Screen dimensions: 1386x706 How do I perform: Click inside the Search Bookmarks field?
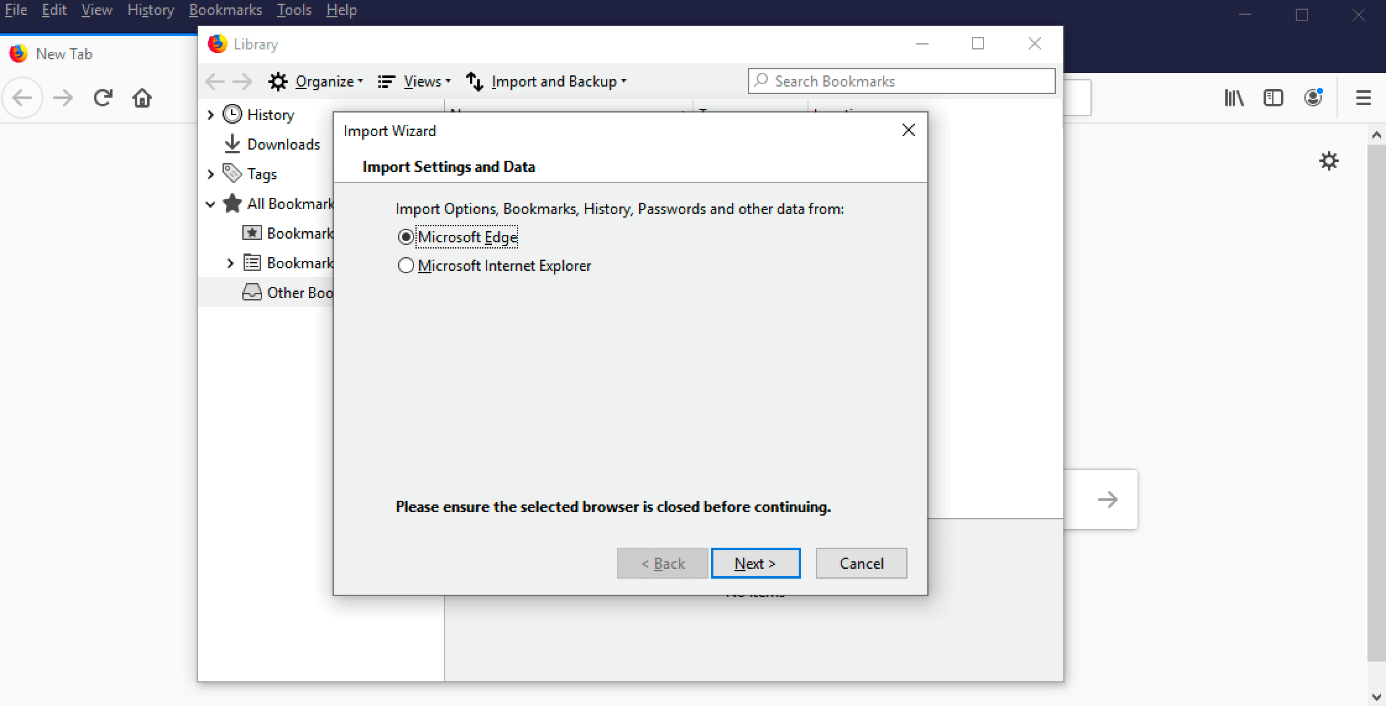coord(900,81)
